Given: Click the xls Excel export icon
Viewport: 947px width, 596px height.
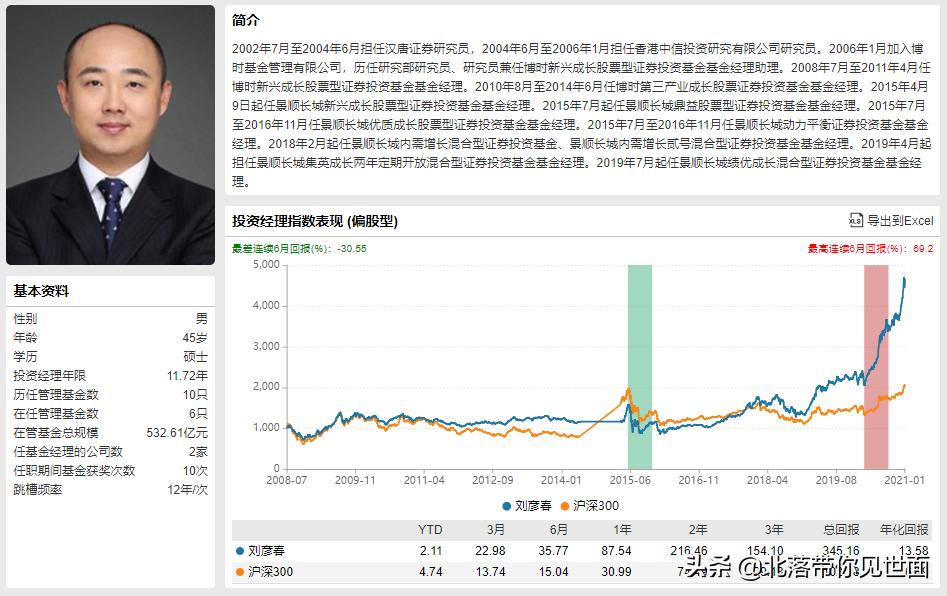Looking at the screenshot, I should [857, 220].
